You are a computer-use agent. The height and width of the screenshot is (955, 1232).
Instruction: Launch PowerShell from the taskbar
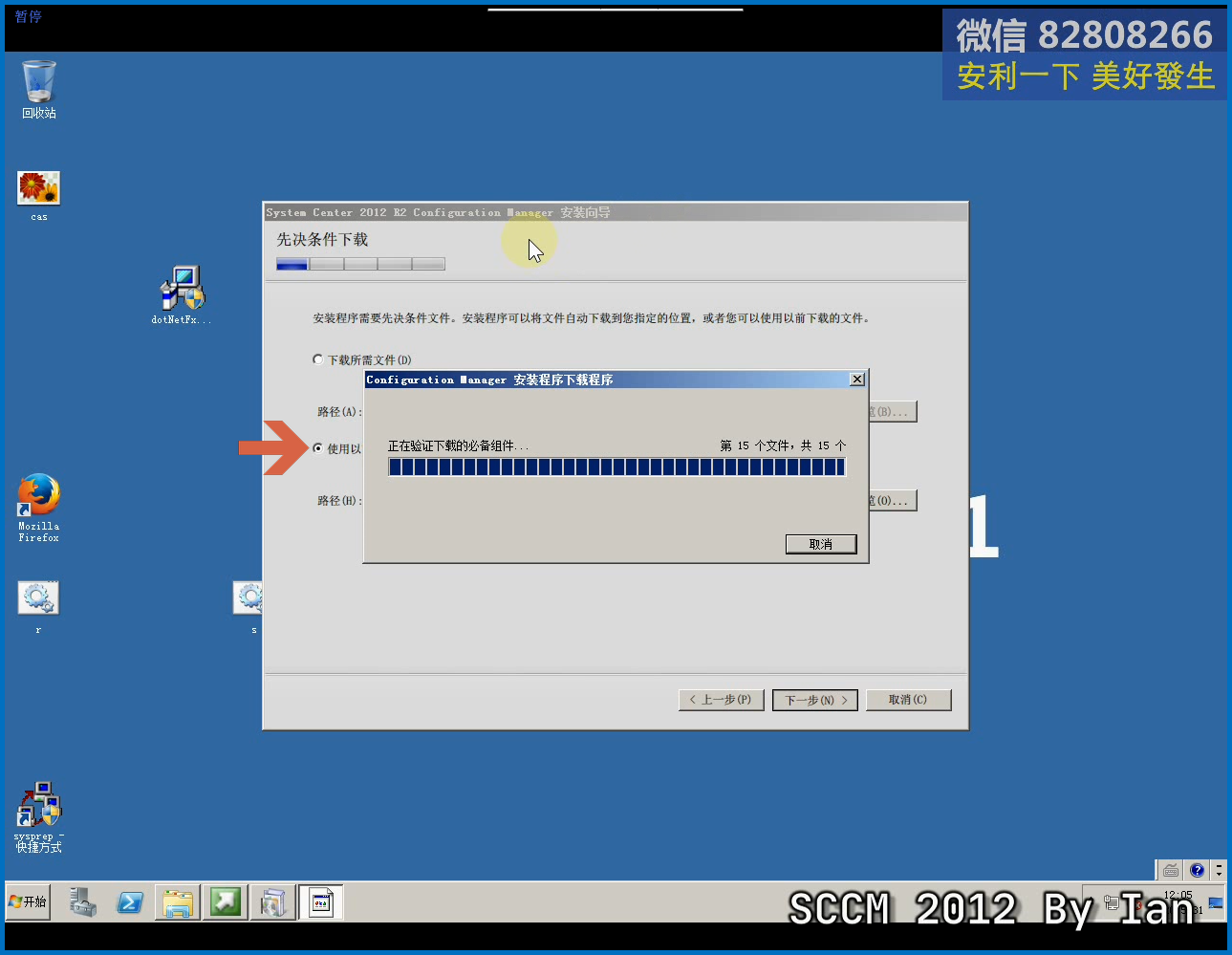(130, 902)
